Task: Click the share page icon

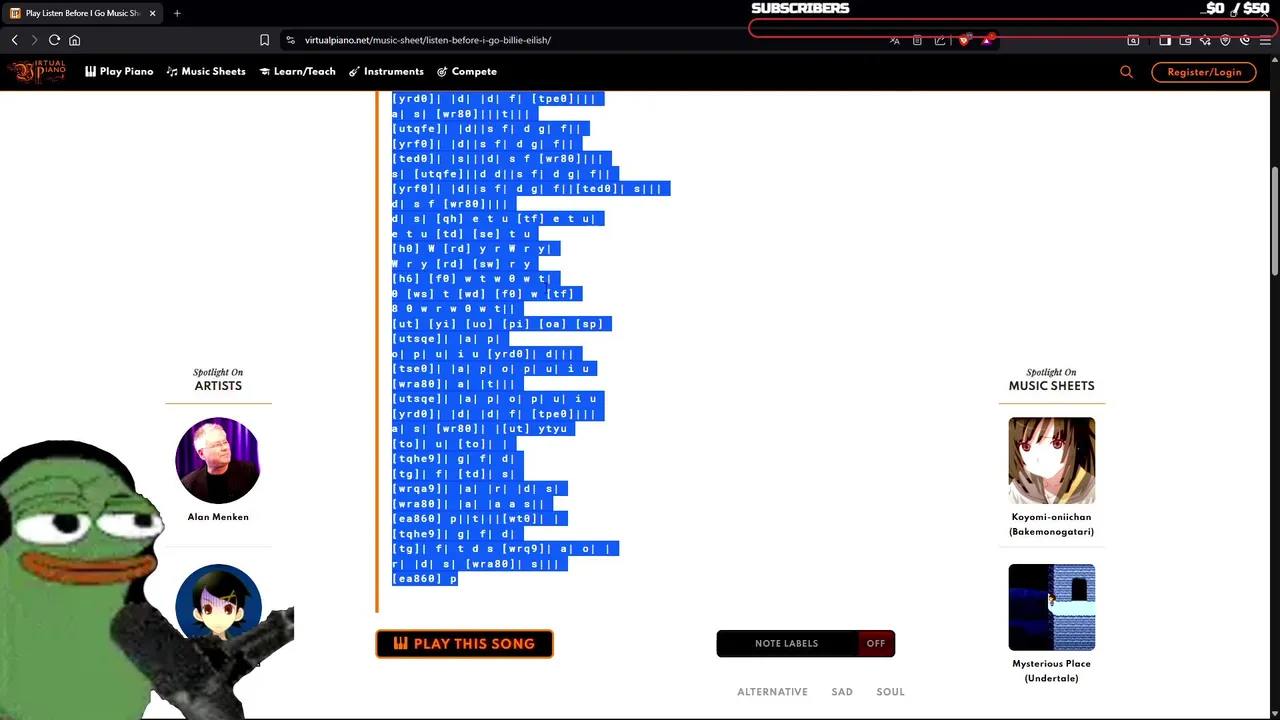Action: tap(940, 40)
